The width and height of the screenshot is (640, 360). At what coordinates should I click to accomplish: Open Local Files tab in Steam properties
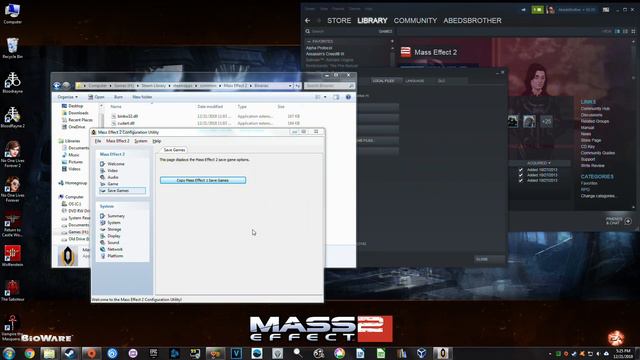[x=383, y=81]
